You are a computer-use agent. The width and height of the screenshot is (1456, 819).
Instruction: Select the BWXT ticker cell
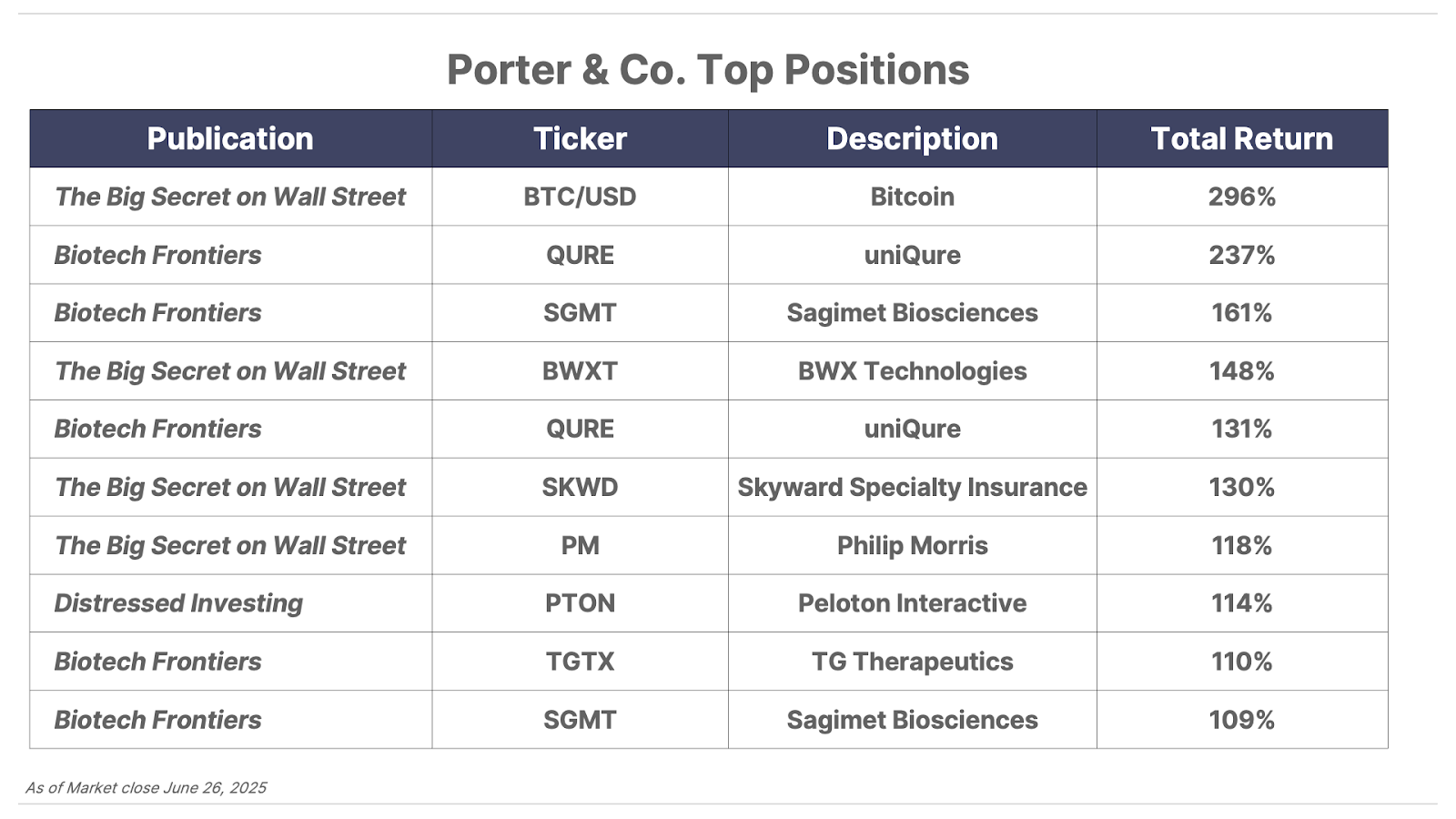coord(580,371)
